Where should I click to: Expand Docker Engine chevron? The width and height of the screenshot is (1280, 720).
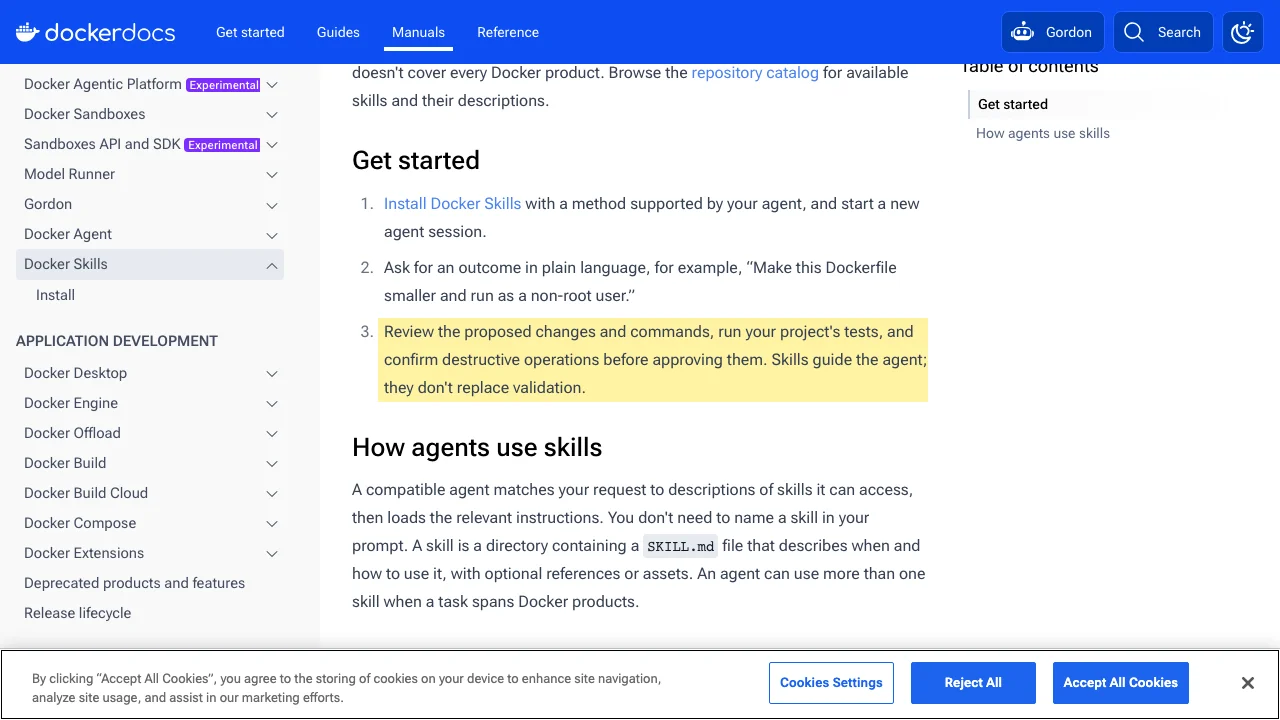(x=272, y=404)
